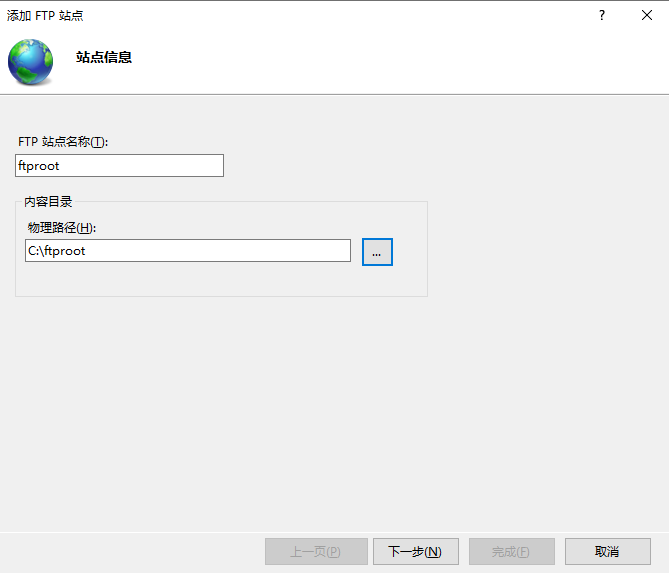Viewport: 669px width, 573px height.
Task: Click the dialog help question mark icon
Action: point(602,15)
